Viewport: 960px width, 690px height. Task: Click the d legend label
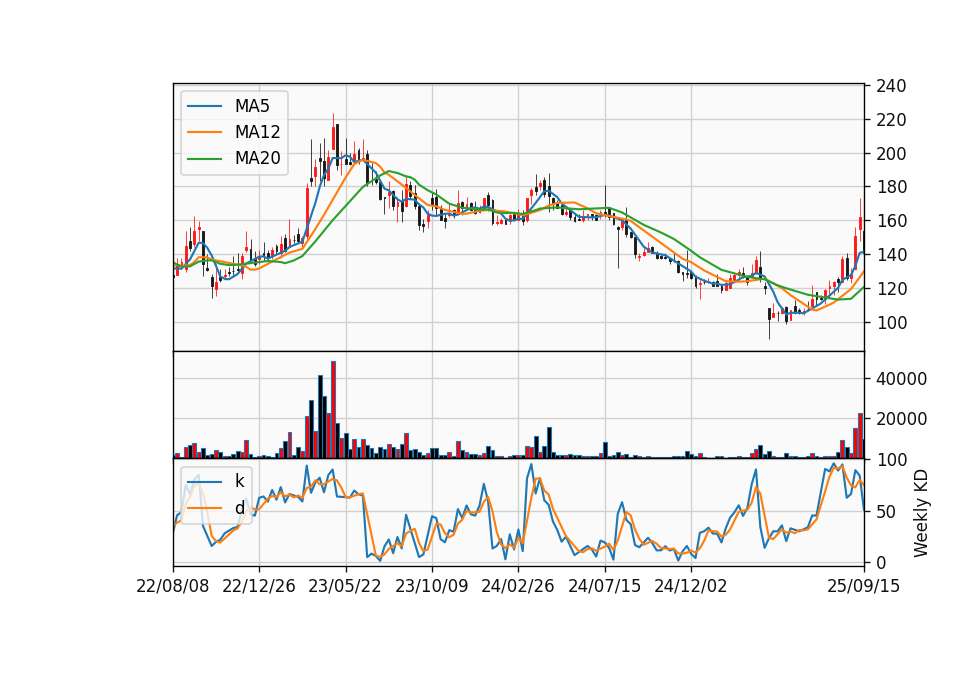239,508
